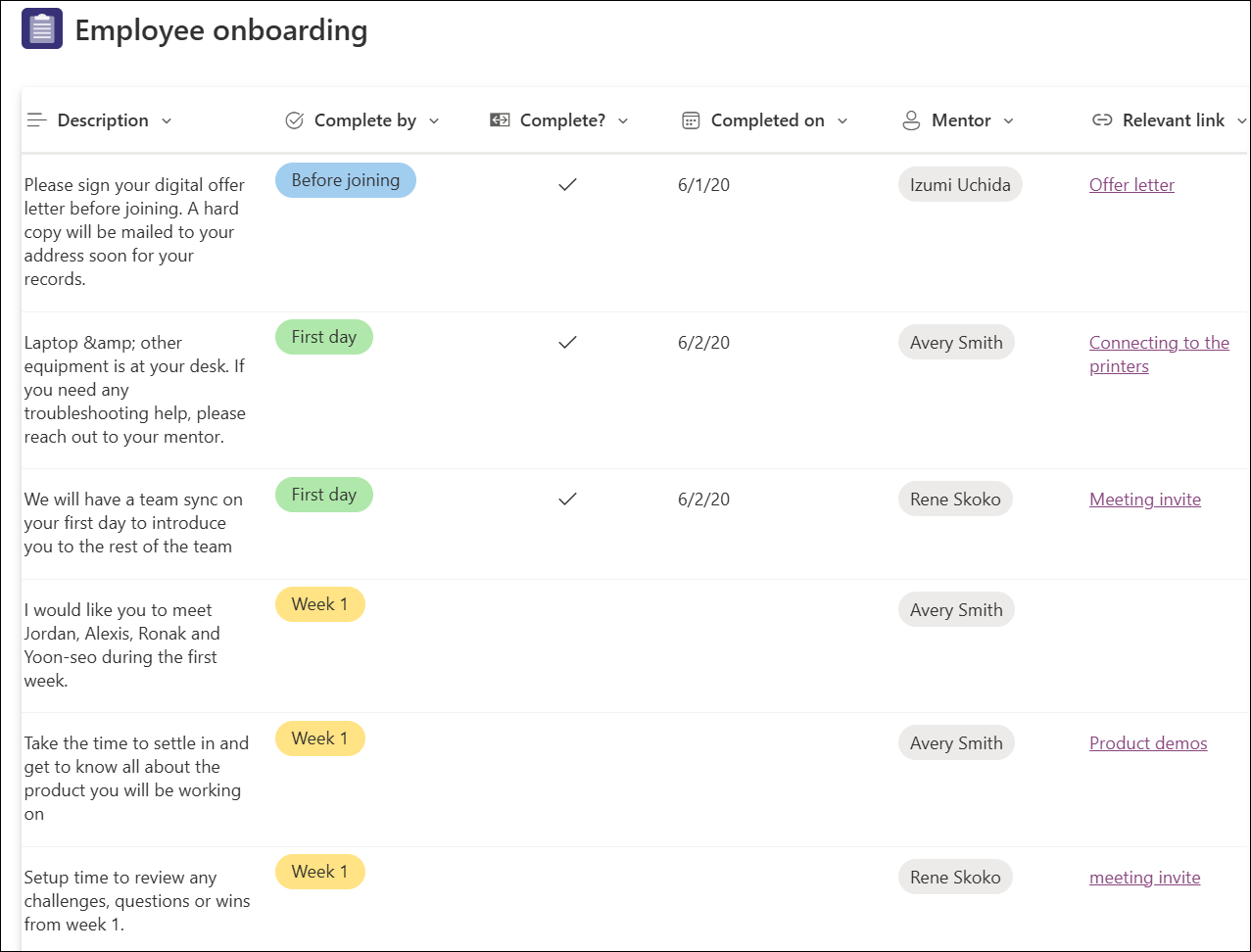Click the boolean field icon next to Complete?
The image size is (1251, 952).
pyautogui.click(x=499, y=119)
